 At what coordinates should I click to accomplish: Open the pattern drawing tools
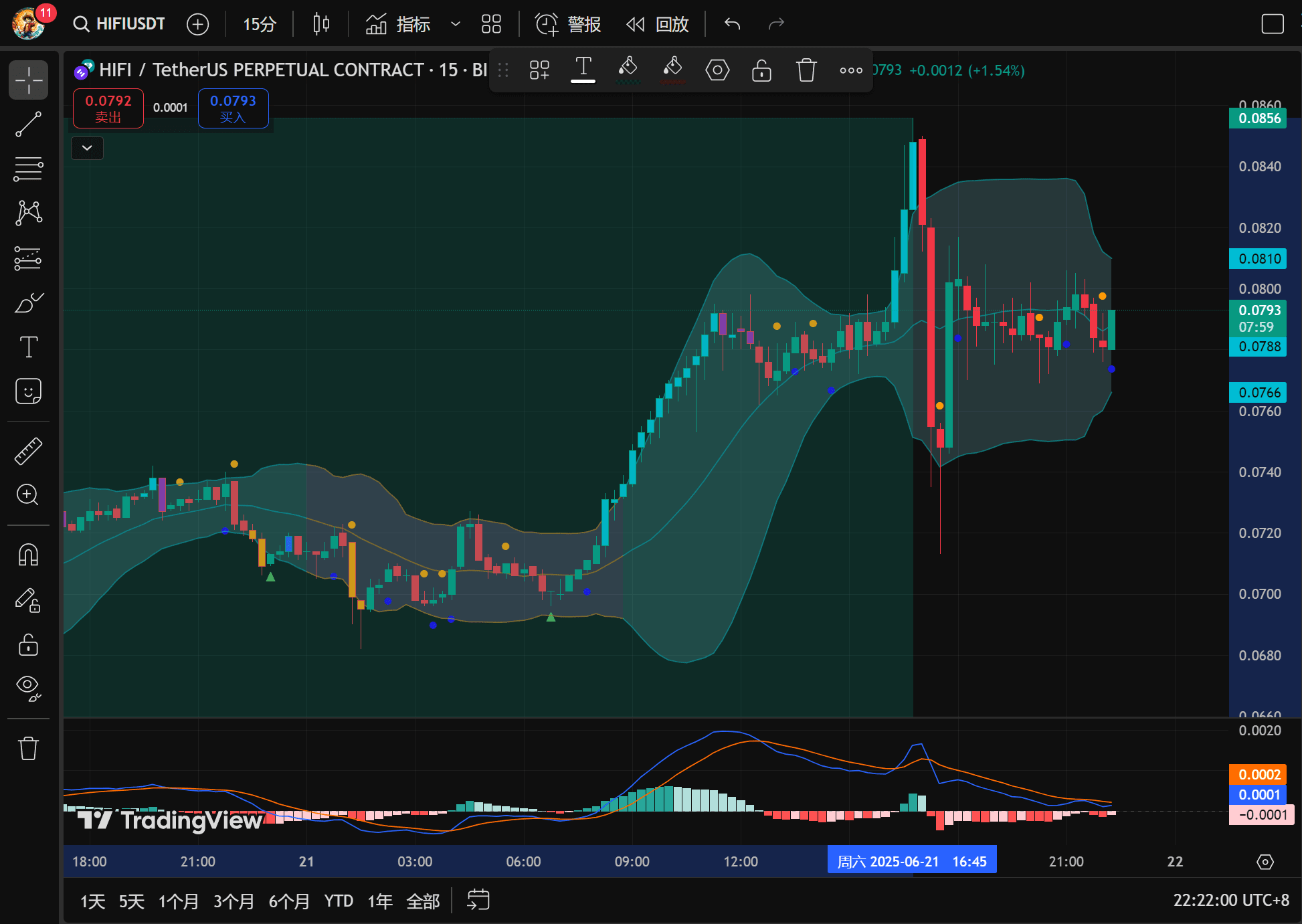28,213
